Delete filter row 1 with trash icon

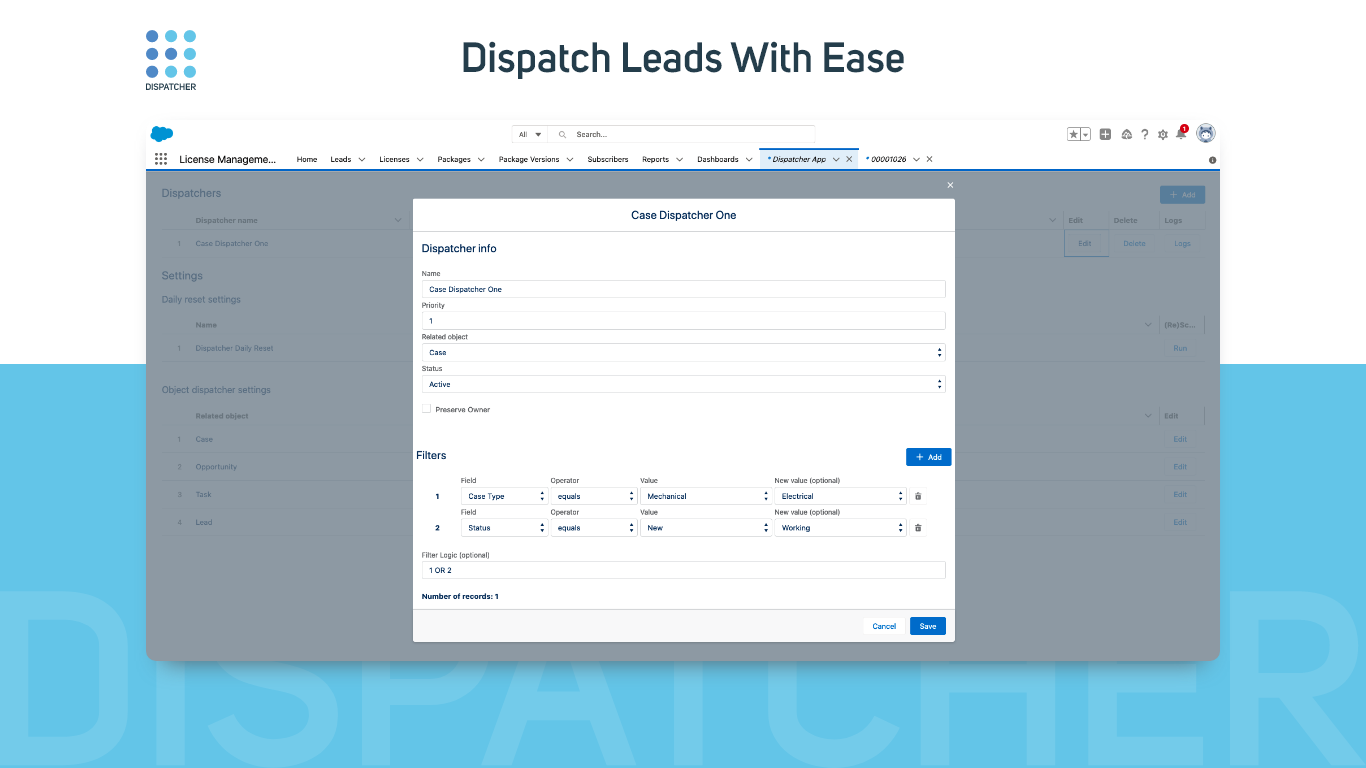click(x=918, y=496)
